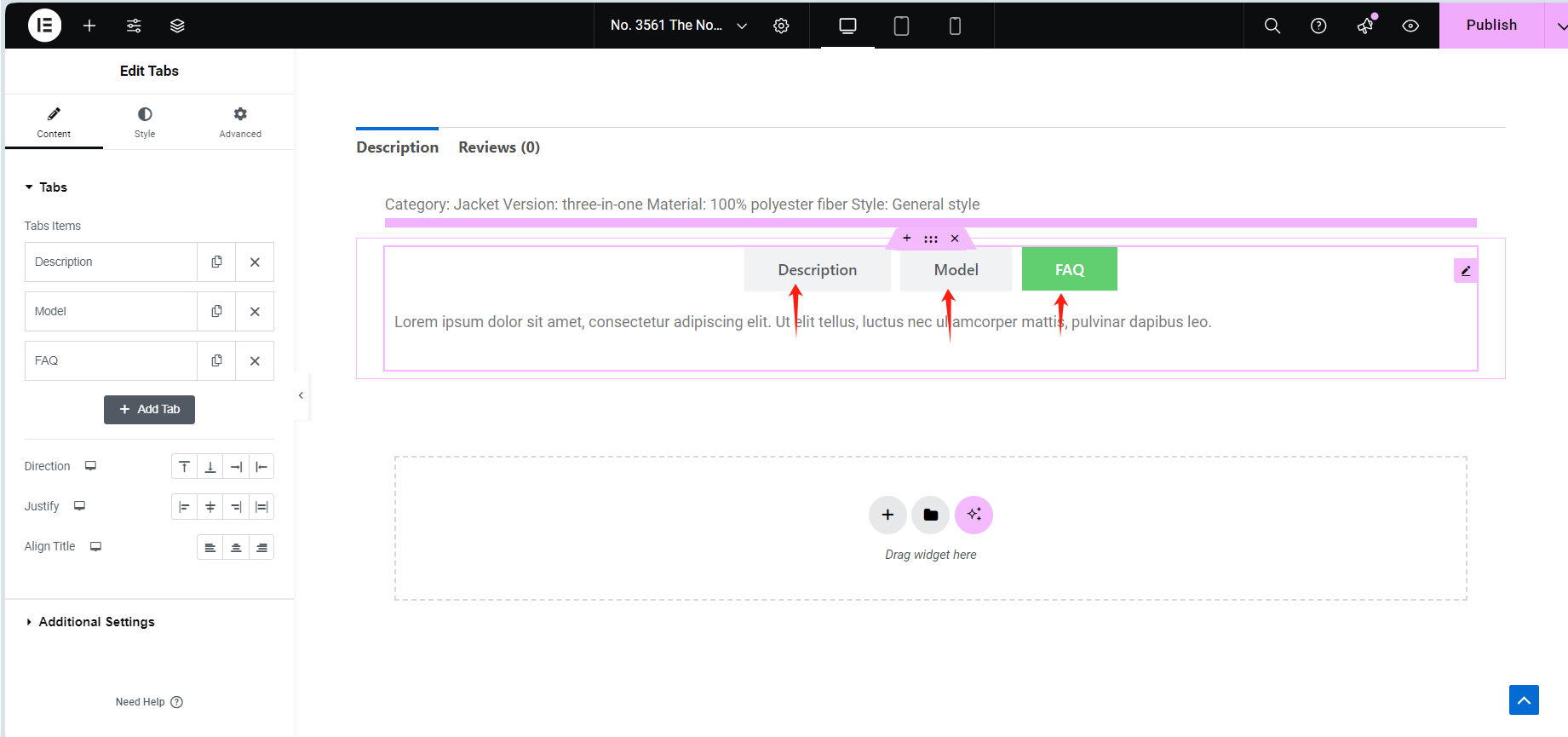This screenshot has width=1568, height=737.
Task: Duplicate the Model tab item
Action: coord(216,312)
